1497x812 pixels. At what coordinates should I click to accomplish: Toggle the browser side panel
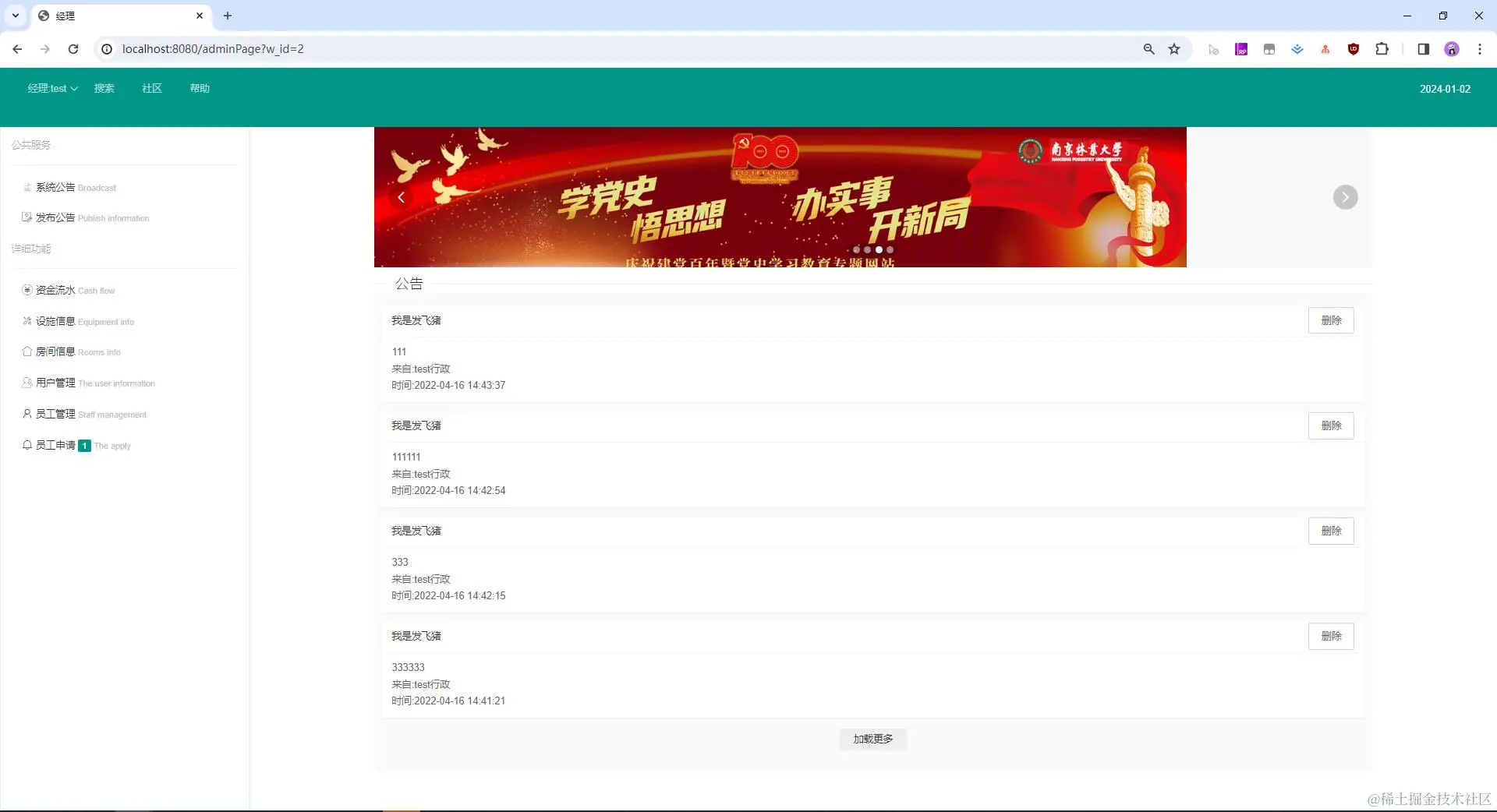(1423, 49)
